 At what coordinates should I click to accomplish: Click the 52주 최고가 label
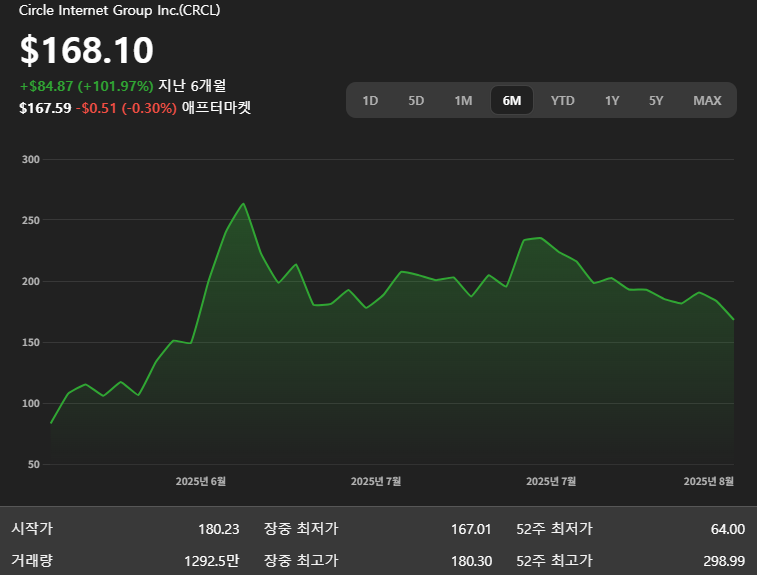[554, 561]
